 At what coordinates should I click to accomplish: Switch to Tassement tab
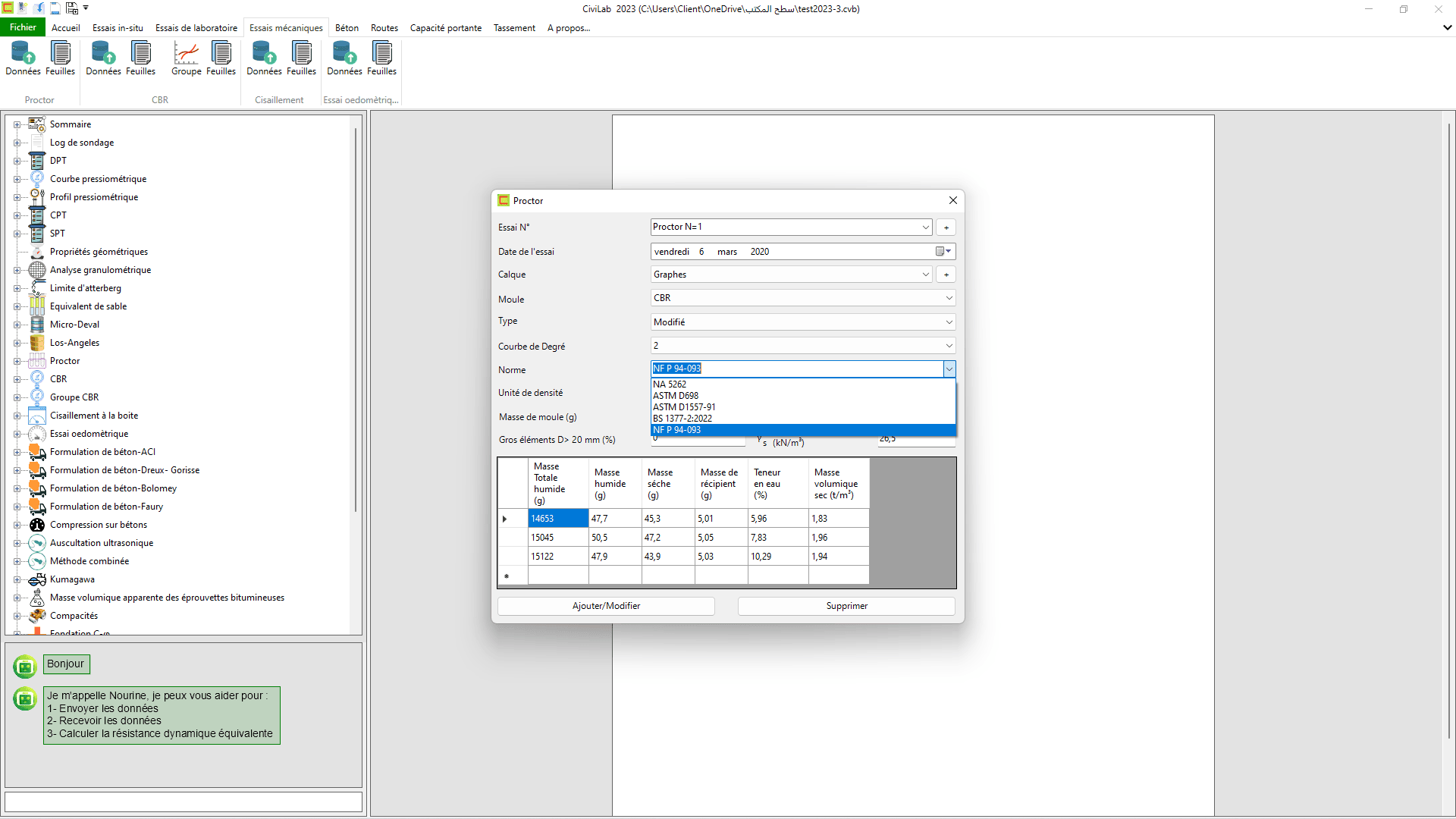[514, 28]
